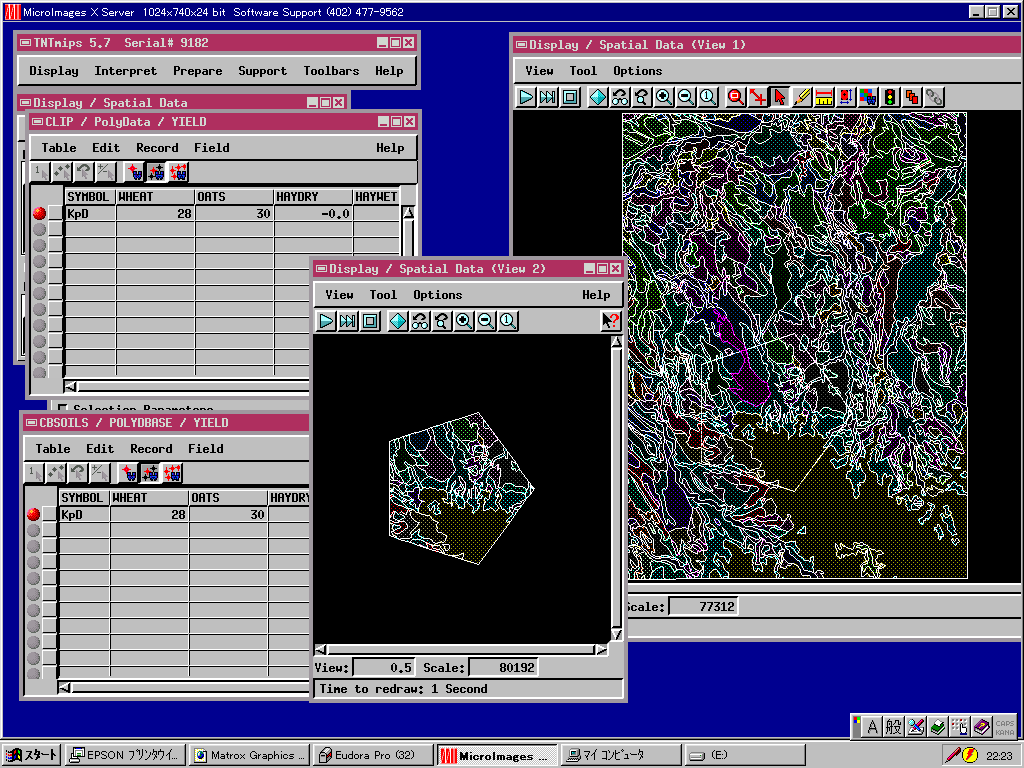The height and width of the screenshot is (768, 1024).
Task: Select the red arrow select tool in View 1
Action: 780,97
